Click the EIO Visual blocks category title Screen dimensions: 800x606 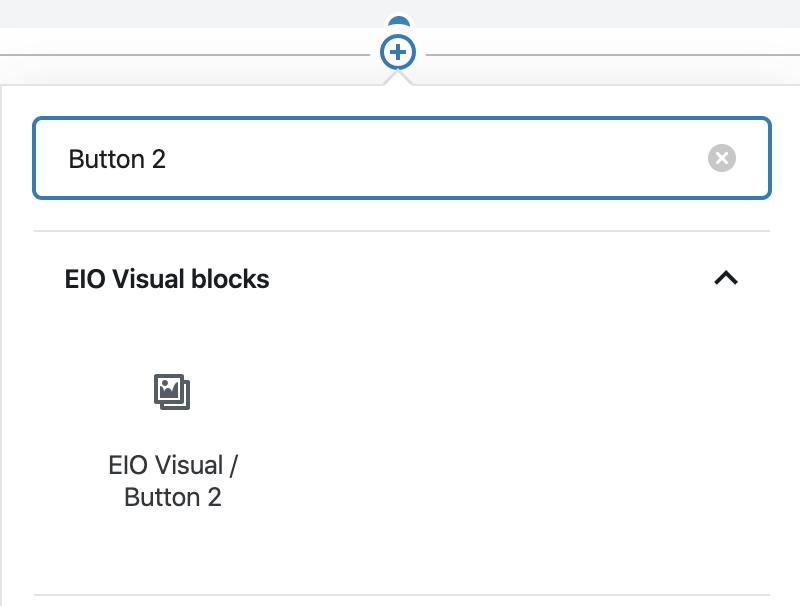click(167, 279)
